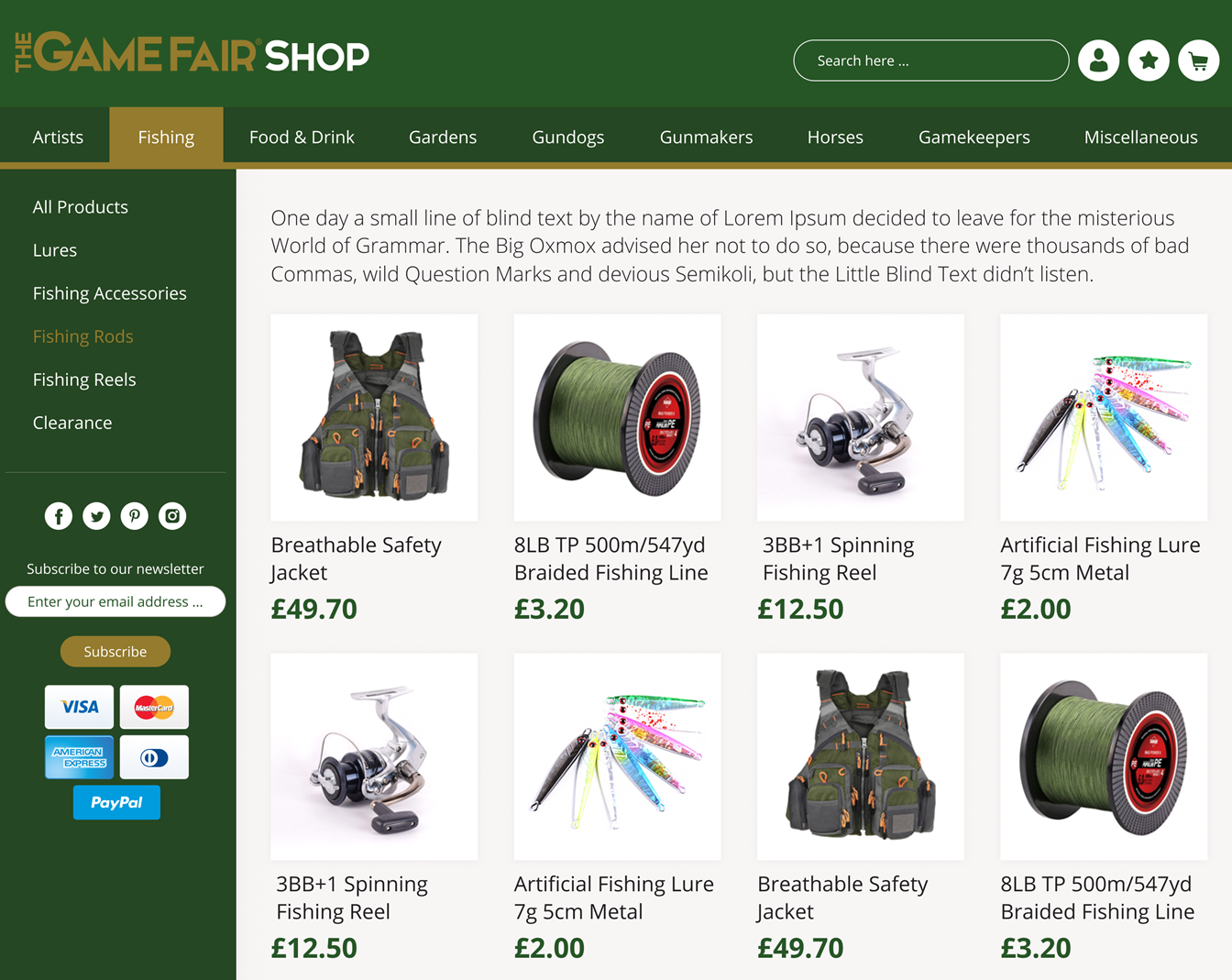The height and width of the screenshot is (980, 1232).
Task: Switch to the Gundogs tab
Action: tap(568, 138)
